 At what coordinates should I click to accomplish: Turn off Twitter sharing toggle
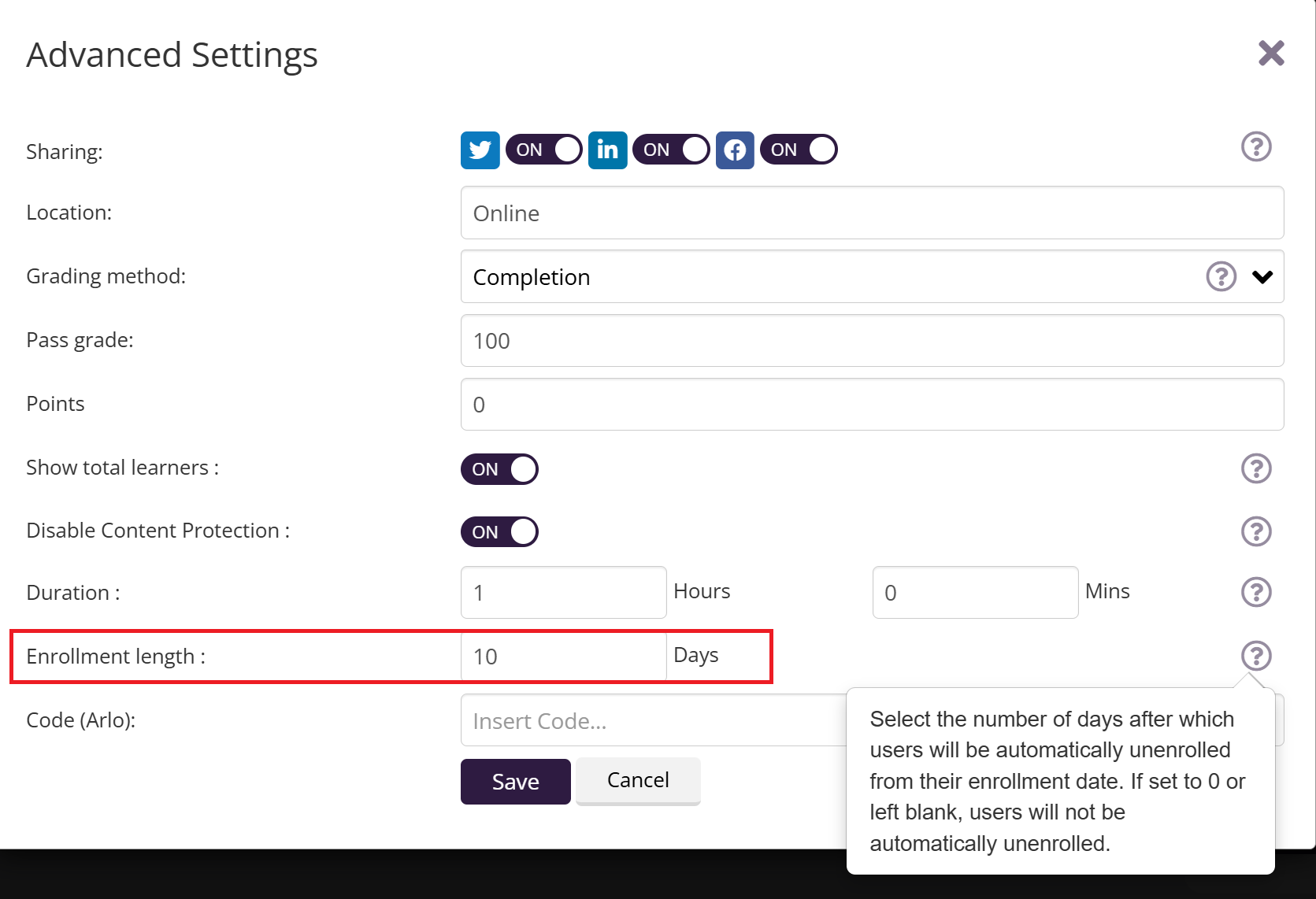pos(544,150)
